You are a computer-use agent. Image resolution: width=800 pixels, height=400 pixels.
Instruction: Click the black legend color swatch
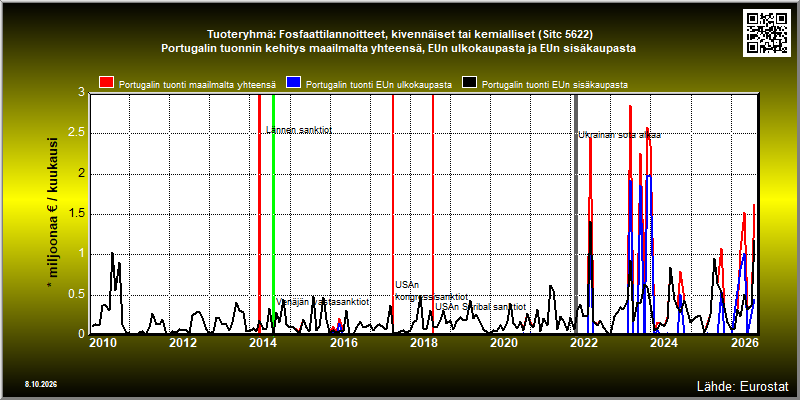coord(470,83)
